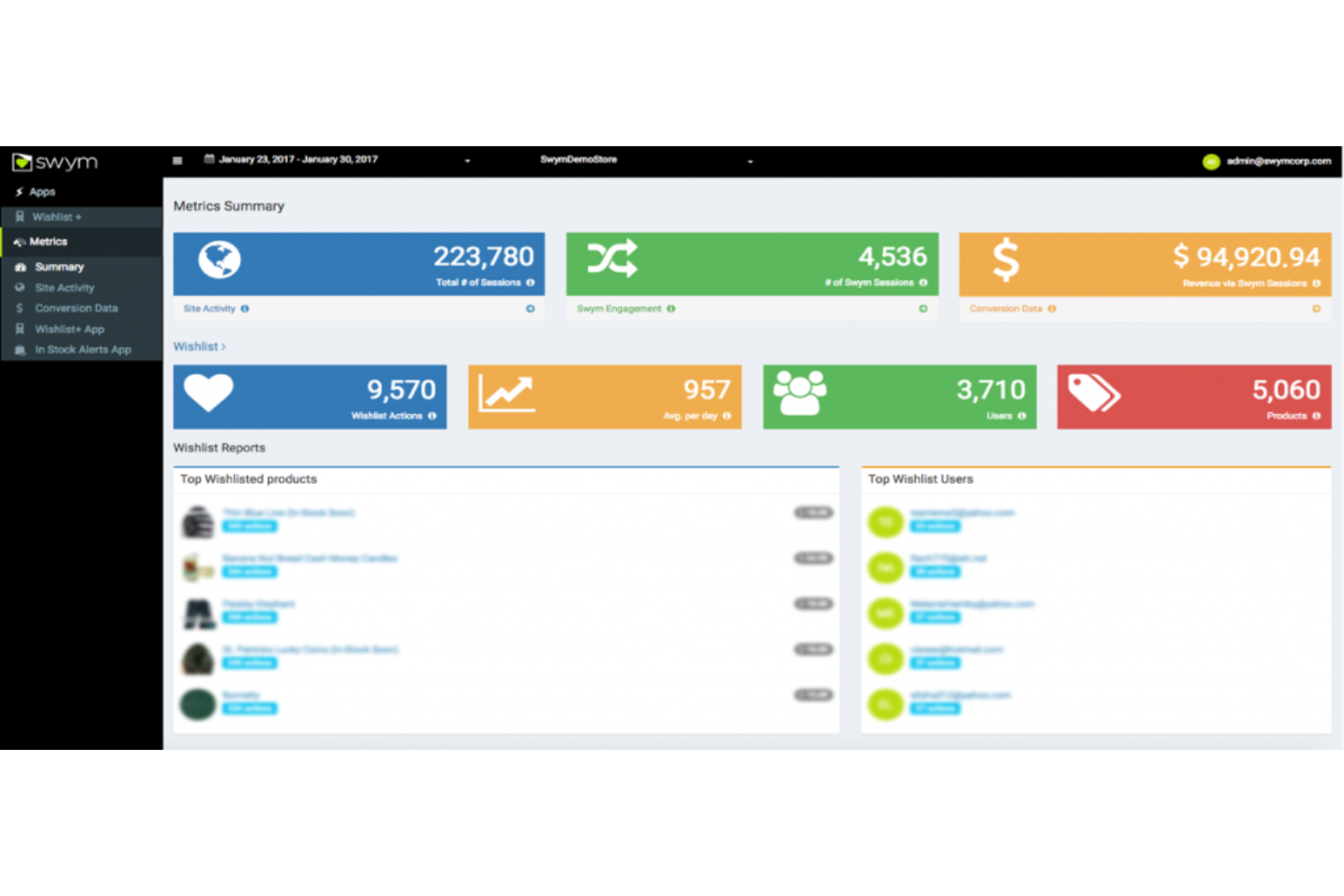Open the first wishlisted product thumbnail
This screenshot has width=1344, height=896.
pyautogui.click(x=198, y=522)
